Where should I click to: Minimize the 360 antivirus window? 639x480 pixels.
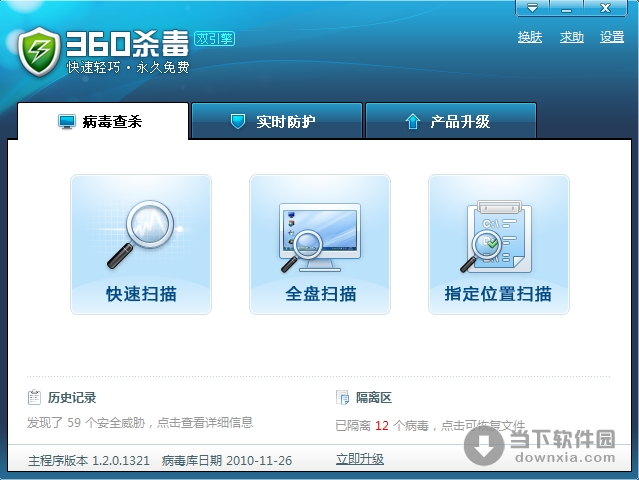click(566, 8)
